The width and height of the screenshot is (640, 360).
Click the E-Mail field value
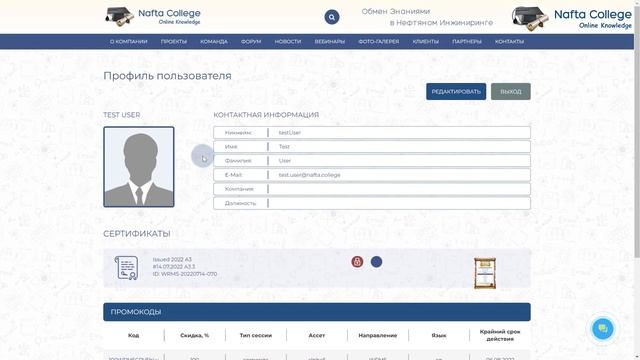(x=309, y=175)
